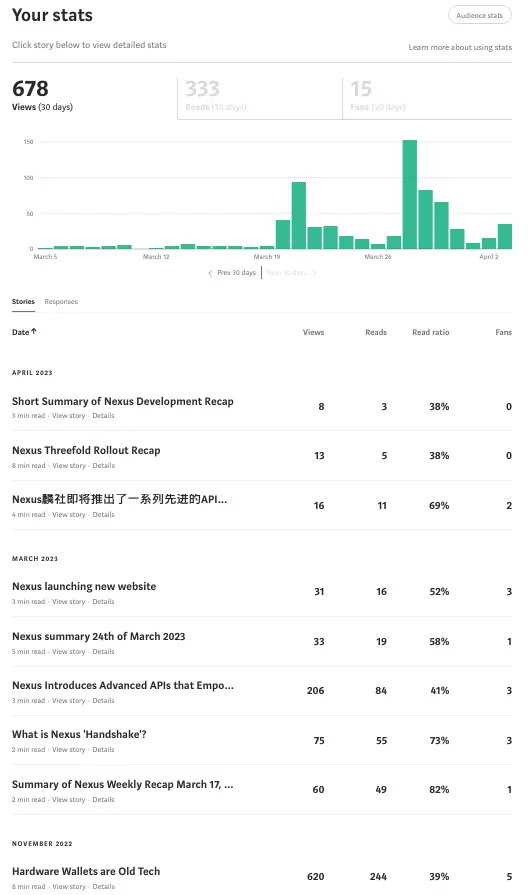View story for Short Summary of Nexus Development Recap

(x=68, y=416)
